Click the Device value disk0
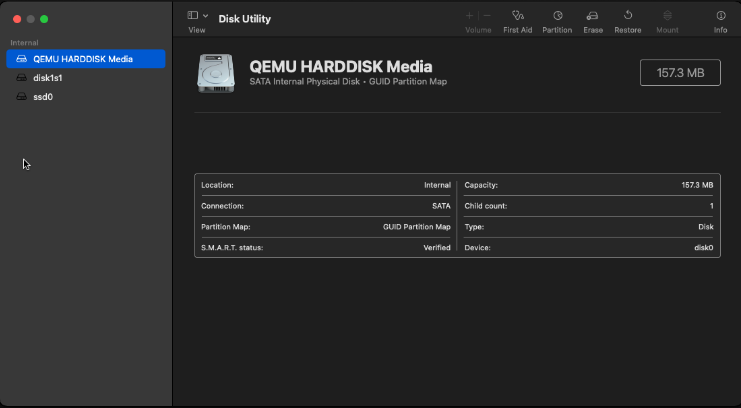Screen dimensions: 741x408 click(704, 248)
